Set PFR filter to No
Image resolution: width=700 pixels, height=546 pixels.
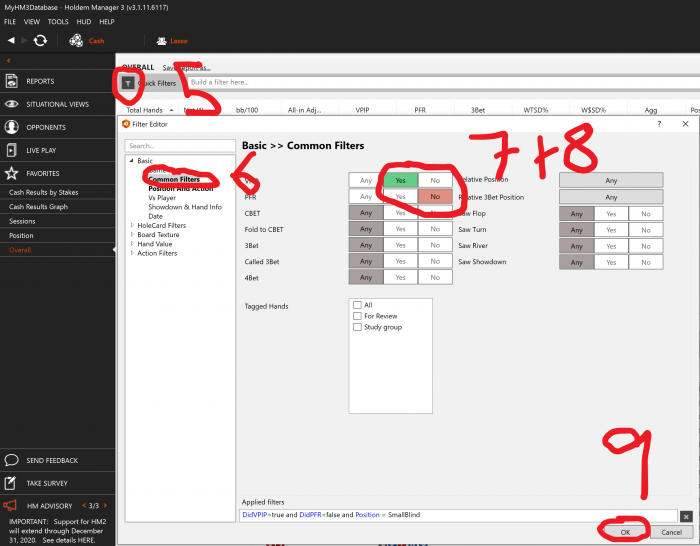[x=435, y=196]
